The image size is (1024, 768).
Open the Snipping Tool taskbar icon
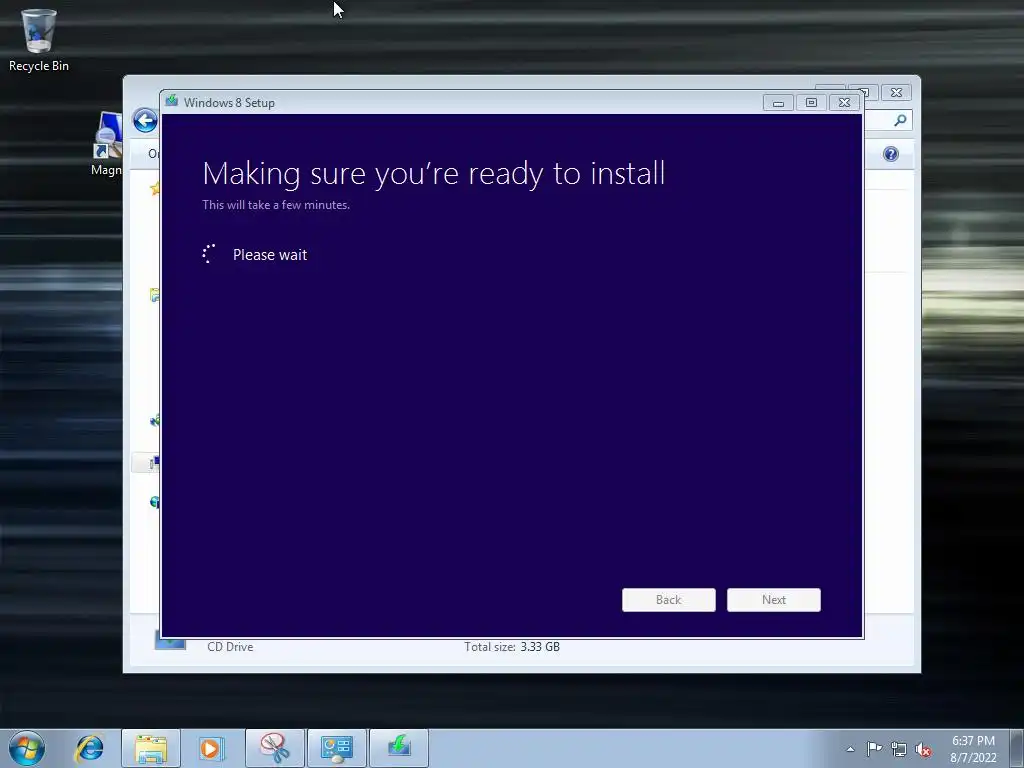click(x=275, y=748)
